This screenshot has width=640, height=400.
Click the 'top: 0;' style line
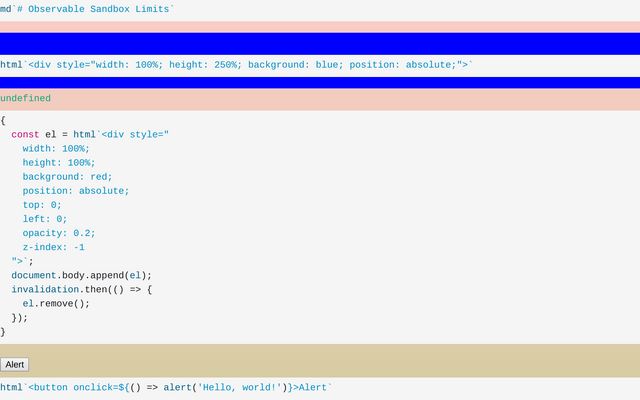[42, 205]
